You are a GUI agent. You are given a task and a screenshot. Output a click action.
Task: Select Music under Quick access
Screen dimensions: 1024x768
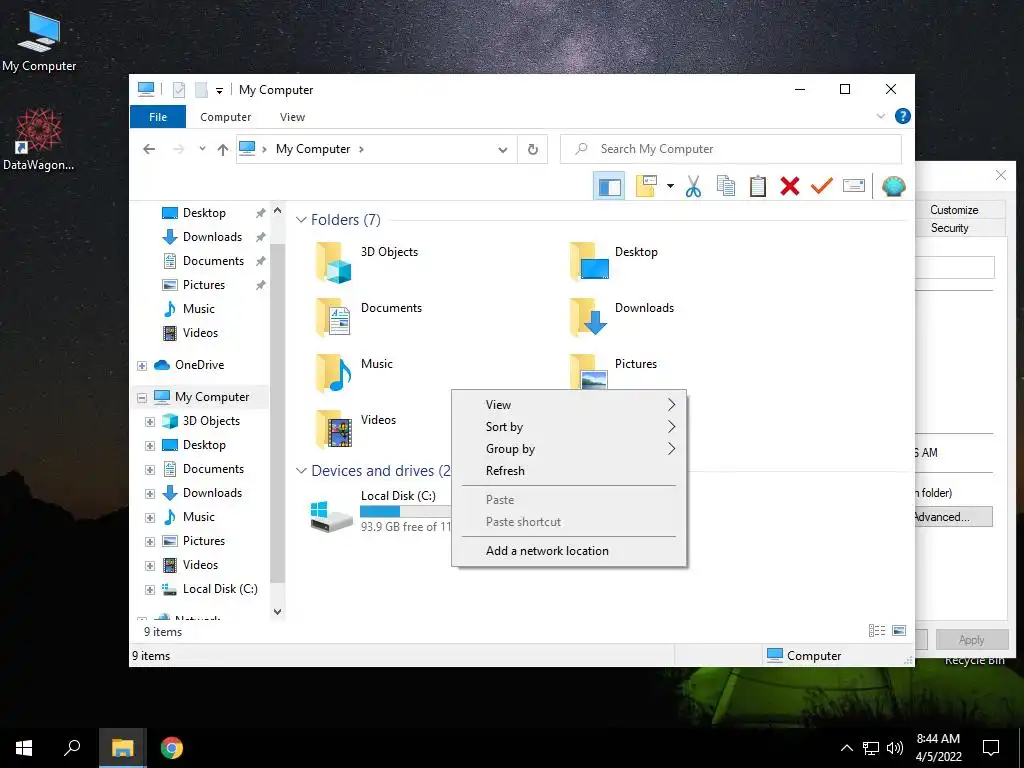tap(199, 309)
